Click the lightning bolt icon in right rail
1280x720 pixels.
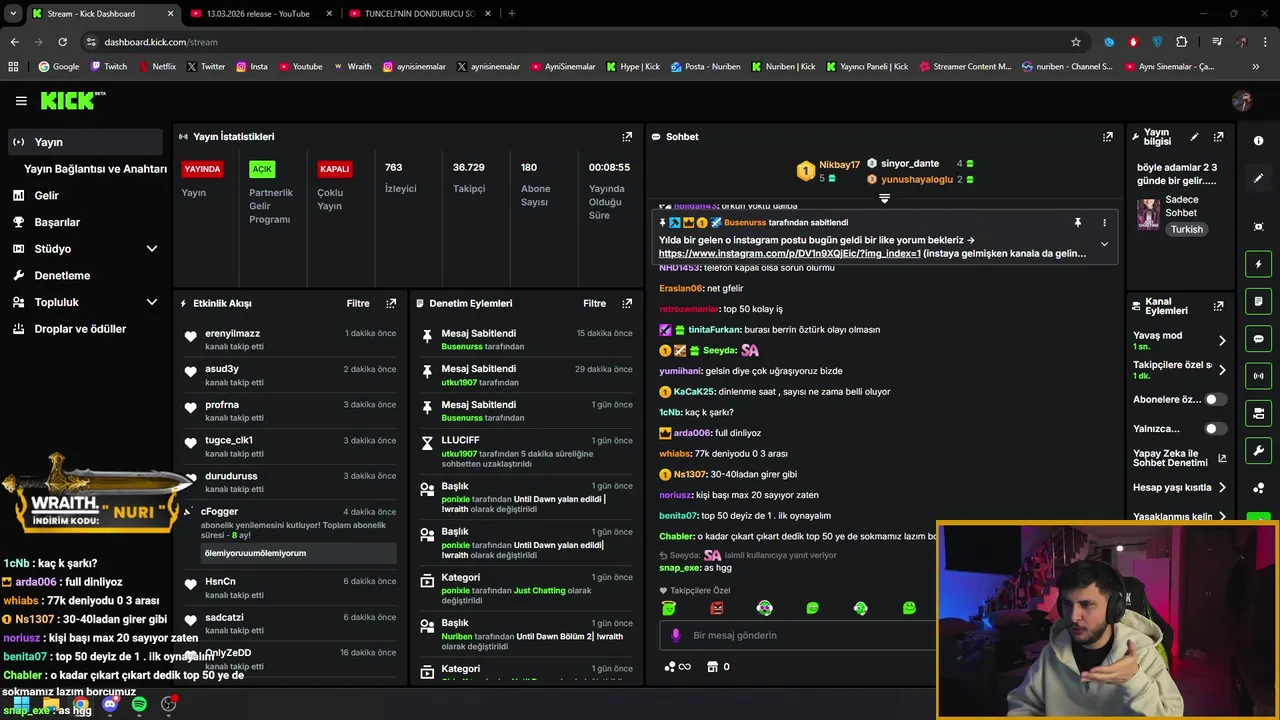tap(1258, 264)
